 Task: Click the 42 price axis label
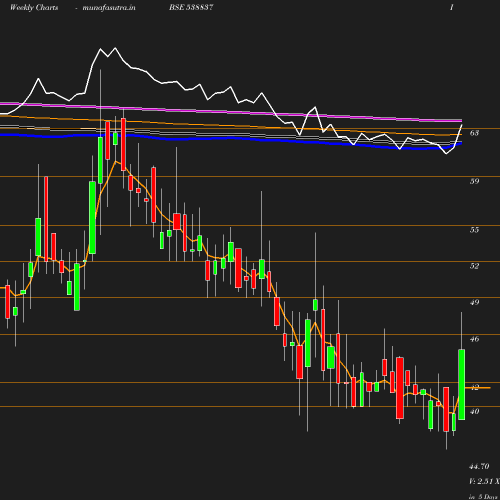pos(474,387)
